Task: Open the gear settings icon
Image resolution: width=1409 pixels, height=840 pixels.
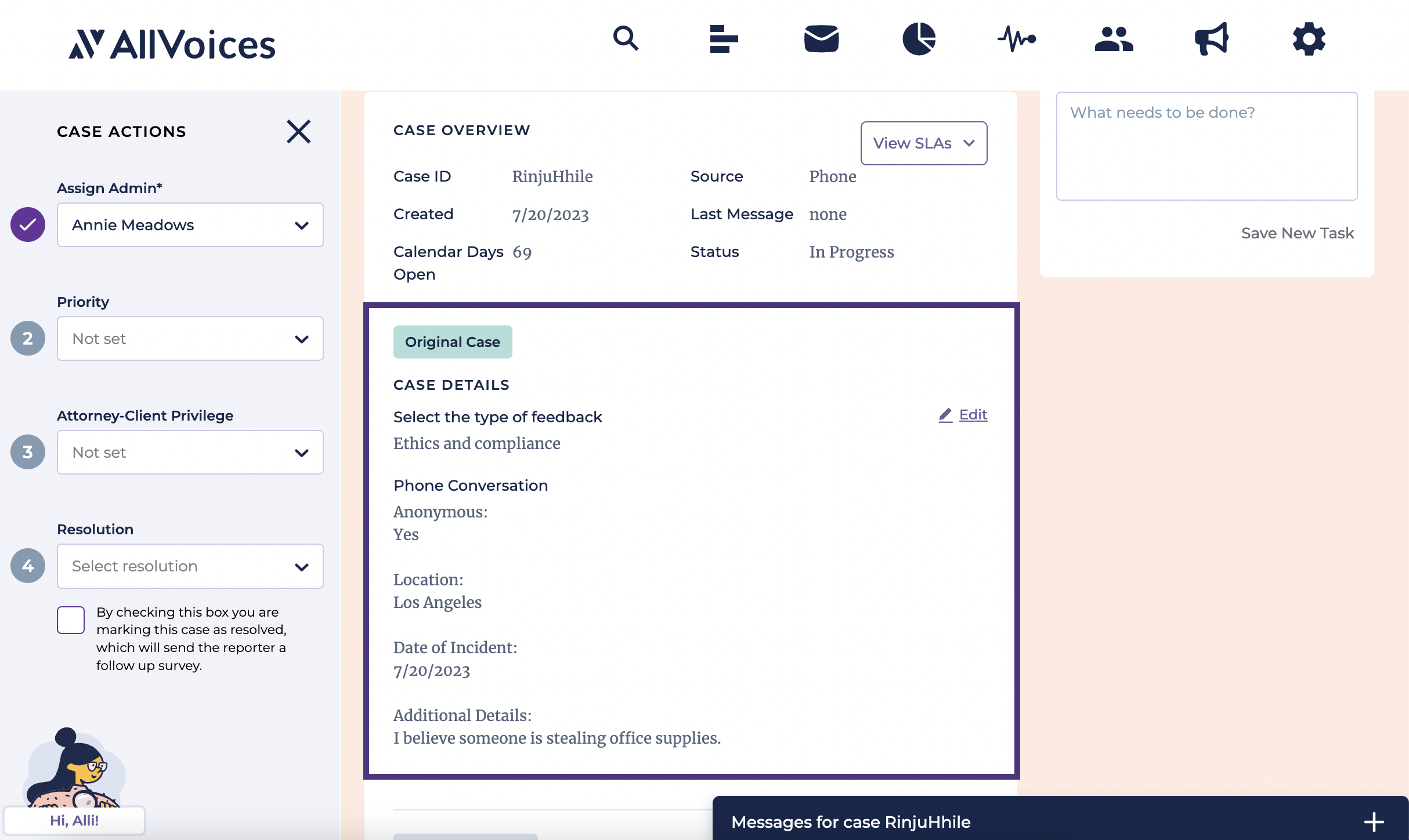Action: tap(1309, 39)
